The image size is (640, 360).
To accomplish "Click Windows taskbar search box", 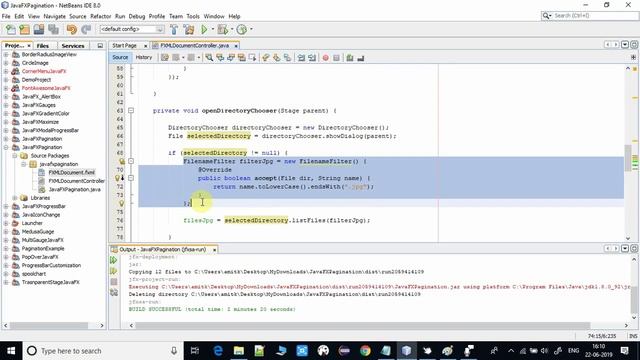I will 102,351.
